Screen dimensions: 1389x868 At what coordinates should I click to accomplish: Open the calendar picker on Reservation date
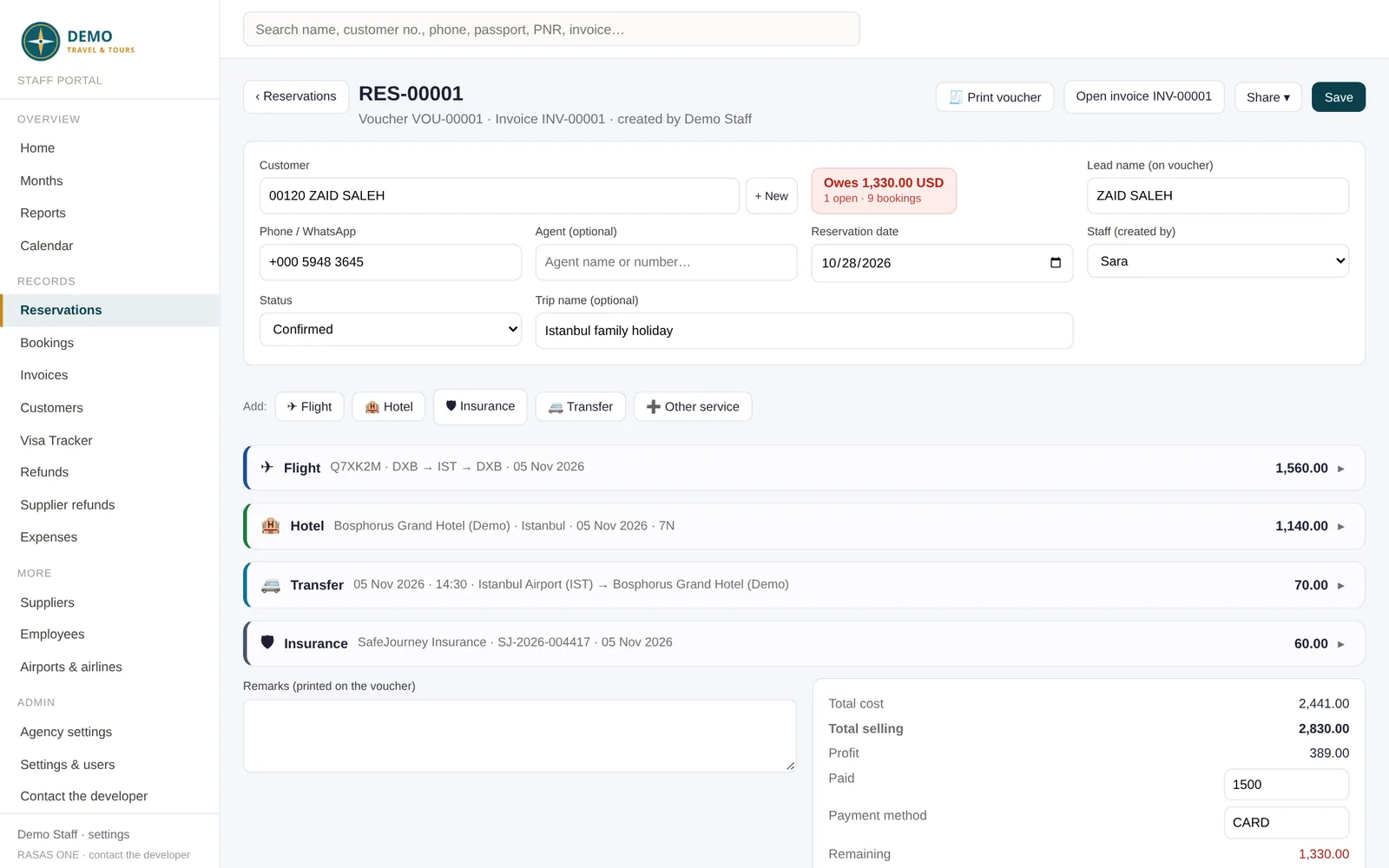[x=1056, y=263]
